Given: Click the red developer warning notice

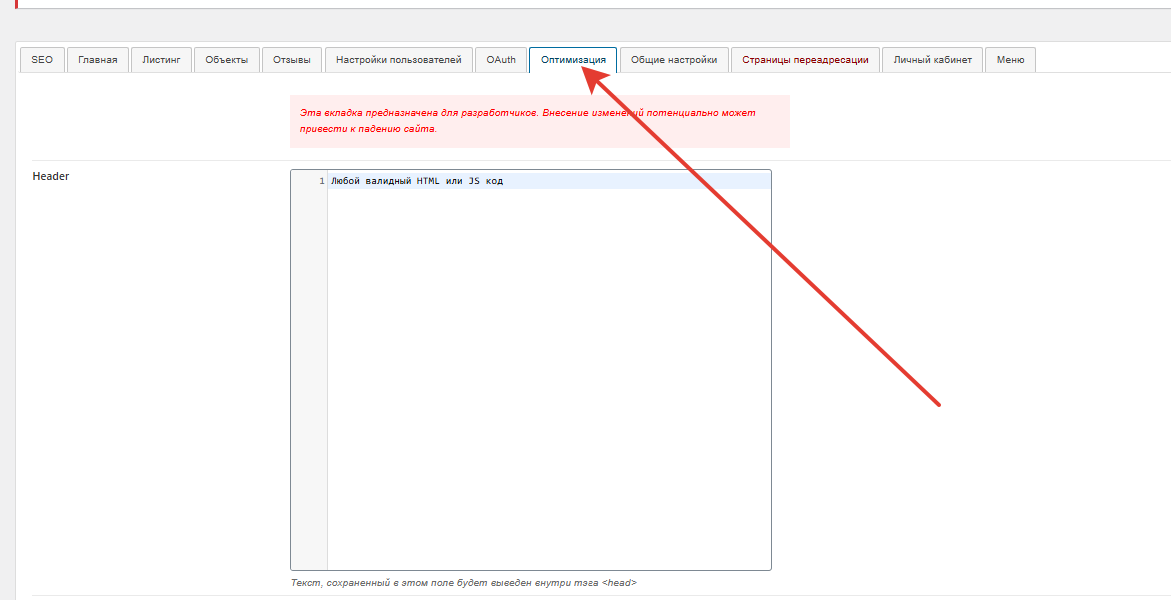Looking at the screenshot, I should pyautogui.click(x=539, y=121).
